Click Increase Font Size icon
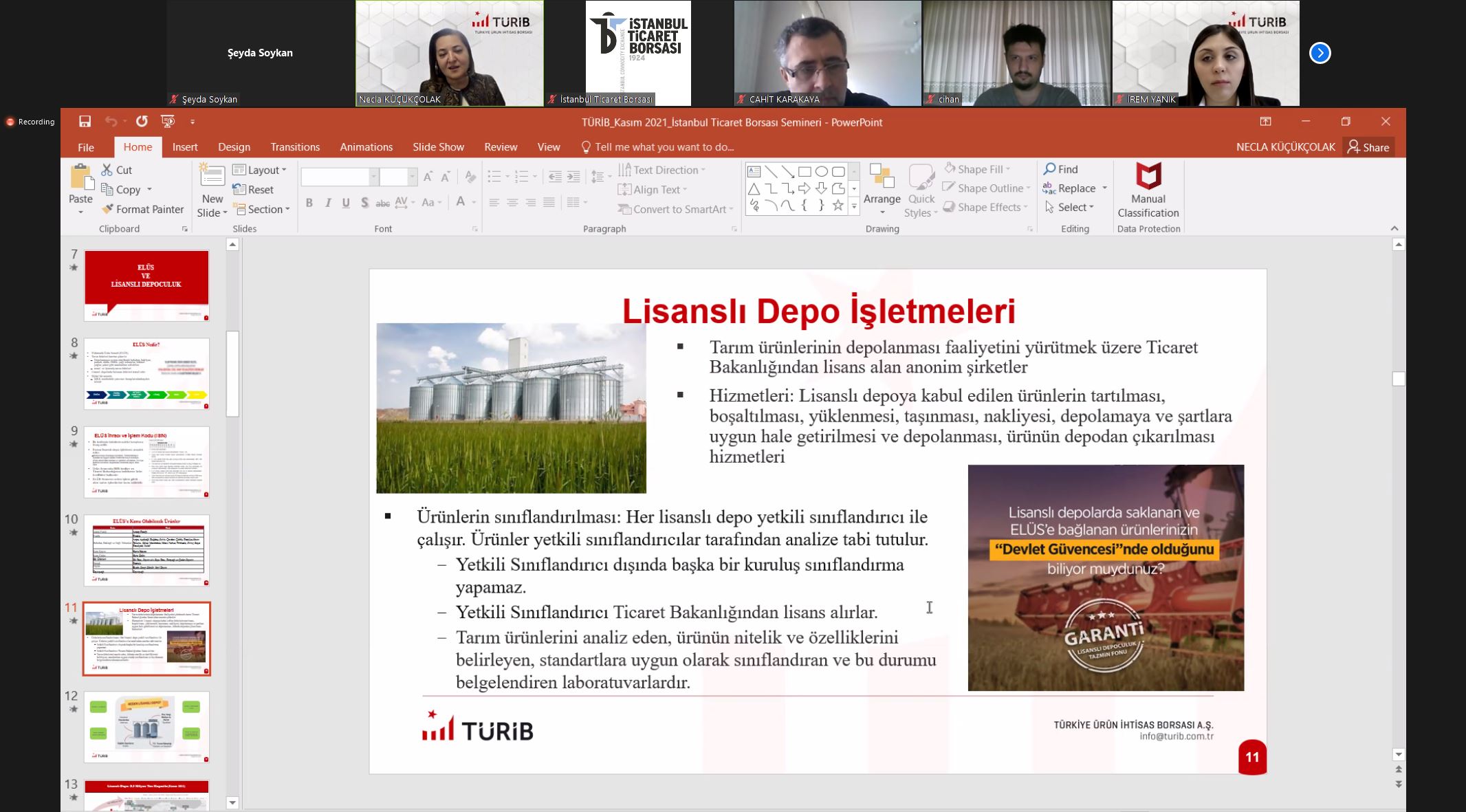The width and height of the screenshot is (1466, 812). coord(428,177)
